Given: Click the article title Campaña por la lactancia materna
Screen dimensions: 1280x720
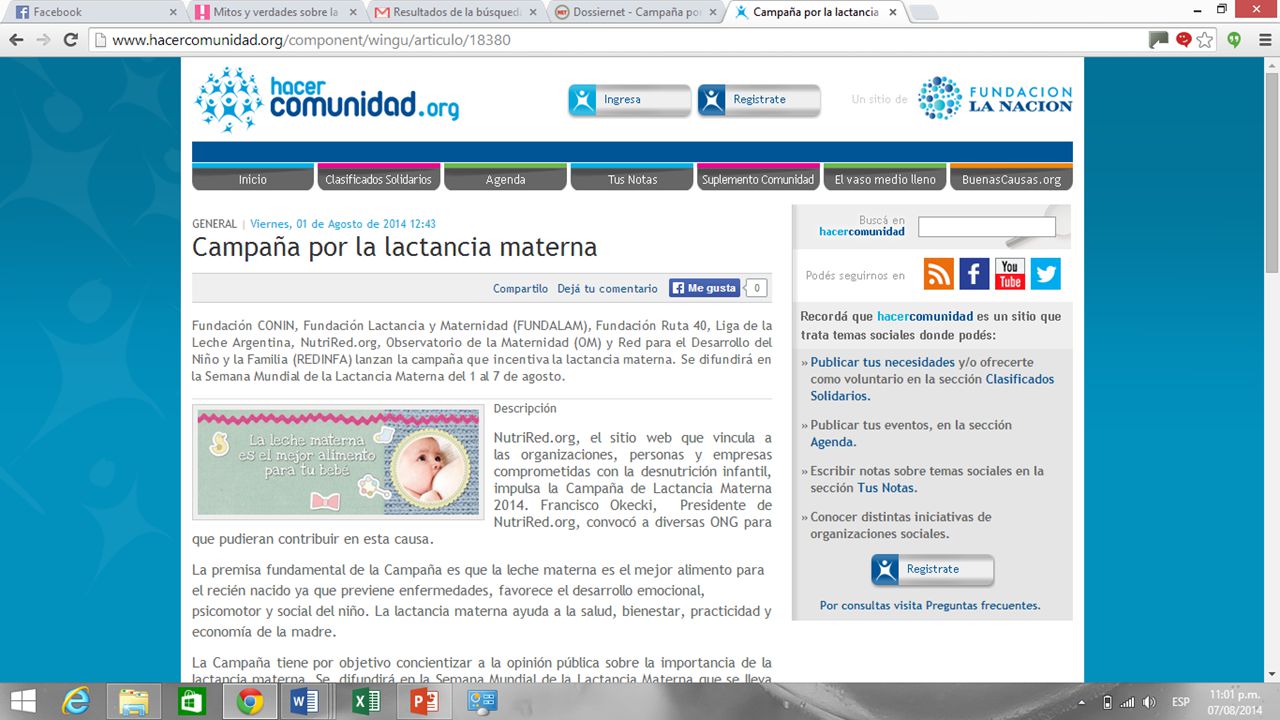Looking at the screenshot, I should pyautogui.click(x=394, y=248).
